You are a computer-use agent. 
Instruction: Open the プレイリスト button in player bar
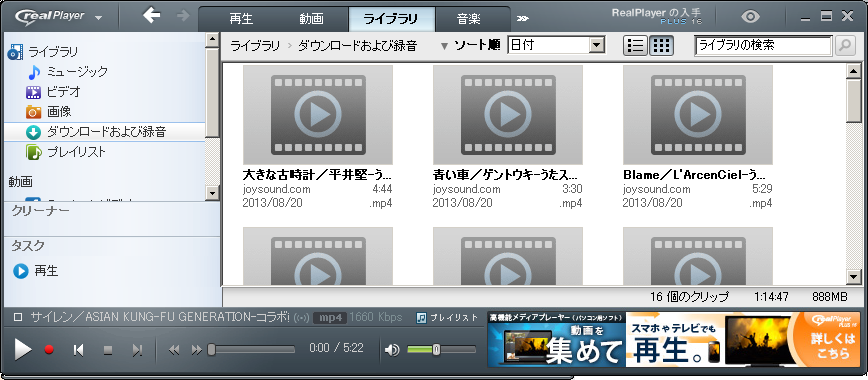(447, 317)
